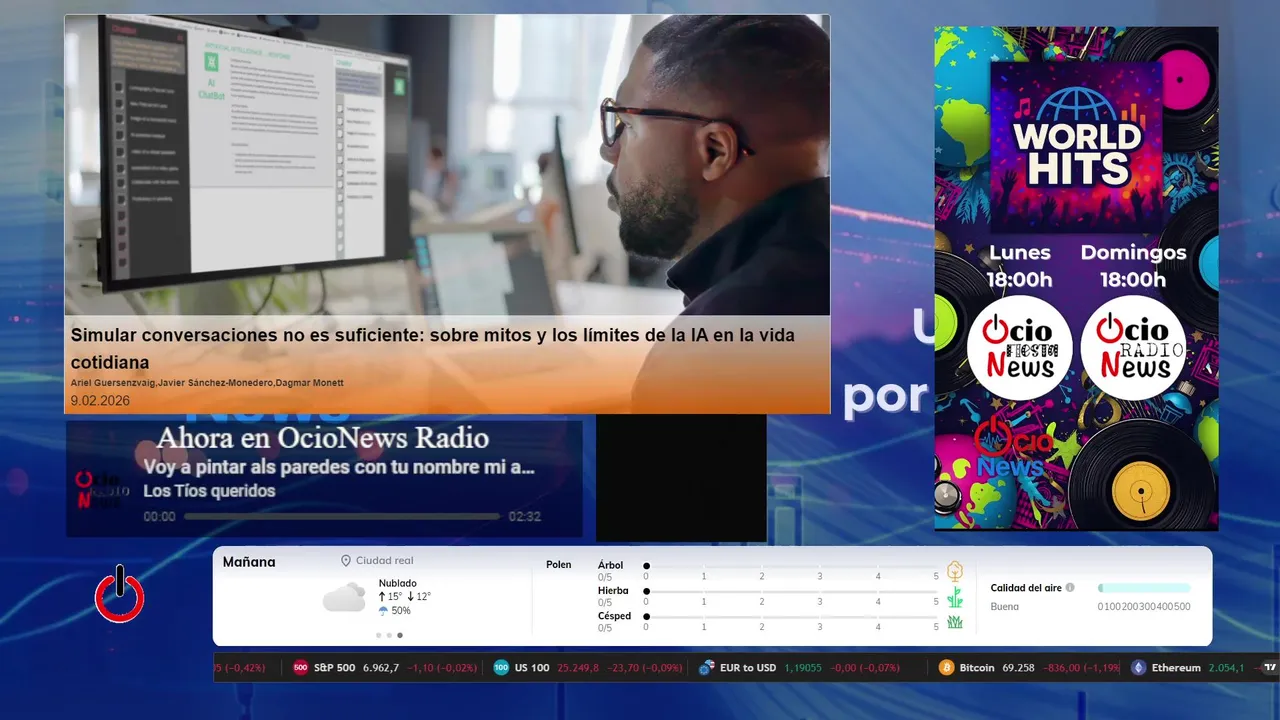Image resolution: width=1280 pixels, height=720 pixels.
Task: Click the Ethereum coin icon
Action: 1138,667
